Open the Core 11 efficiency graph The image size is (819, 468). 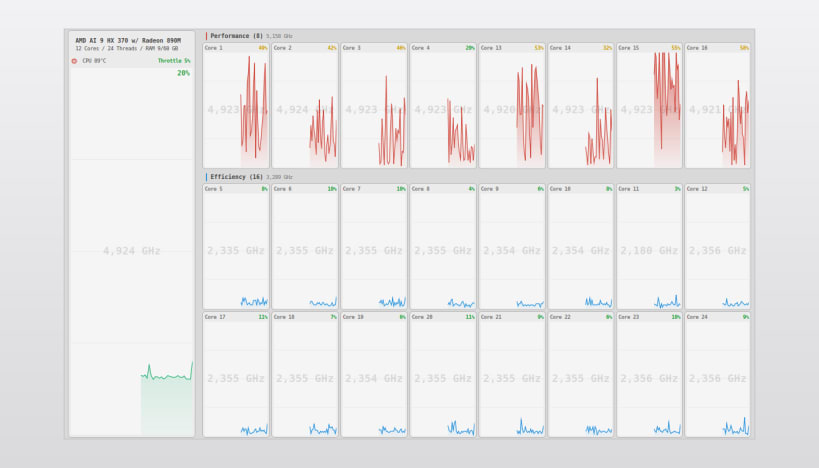point(649,247)
